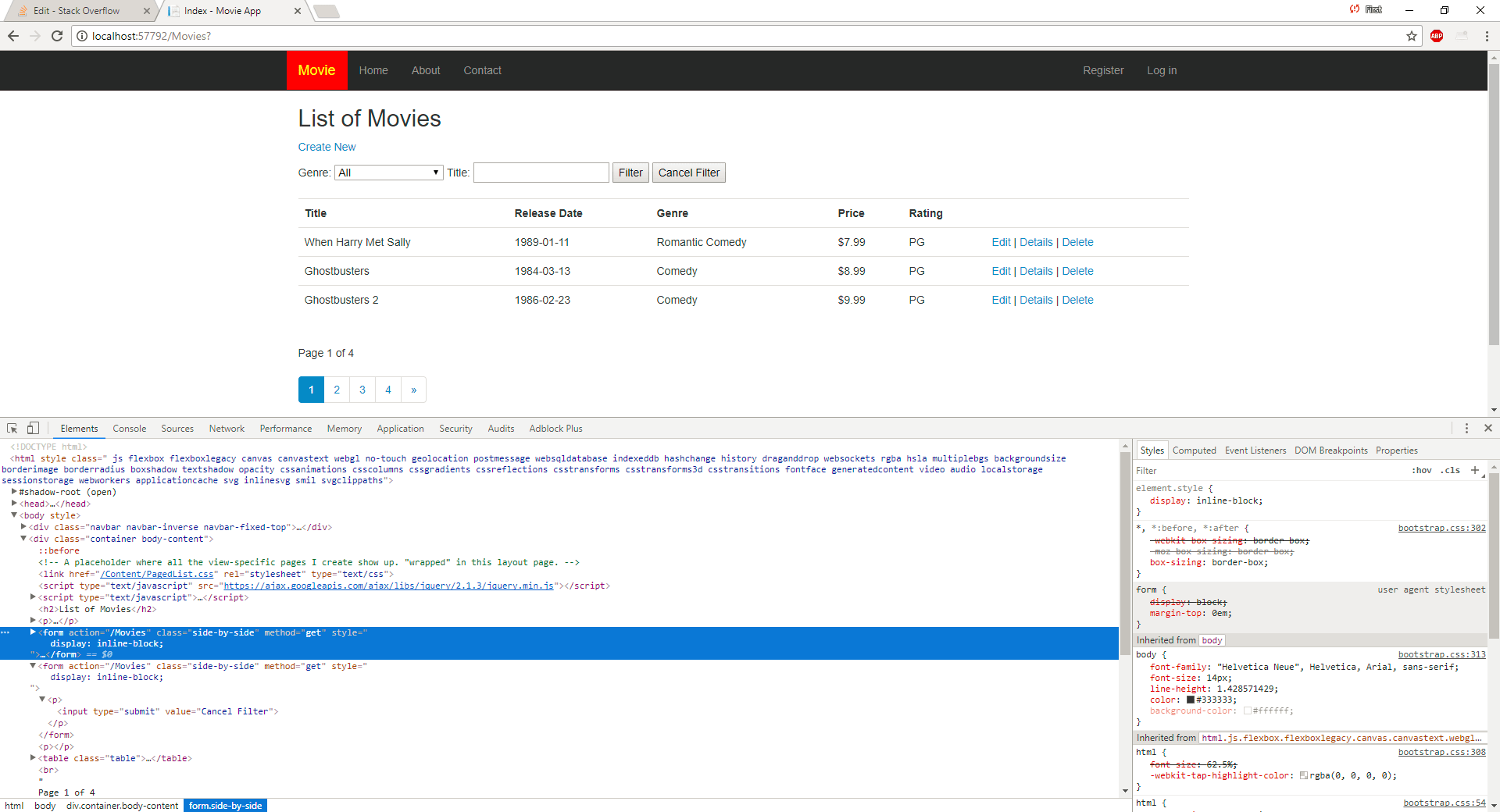
Task: Open the Network tab
Action: pos(227,429)
